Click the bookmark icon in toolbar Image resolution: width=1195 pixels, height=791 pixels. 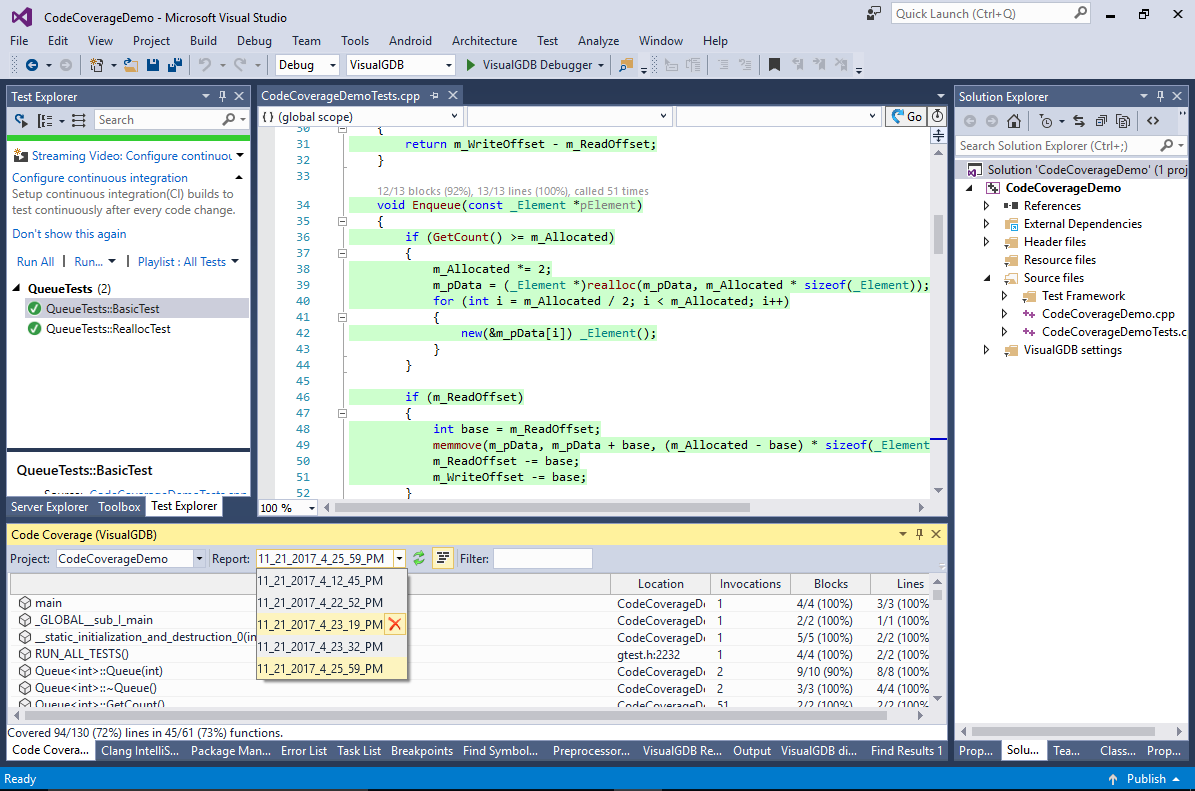click(774, 65)
